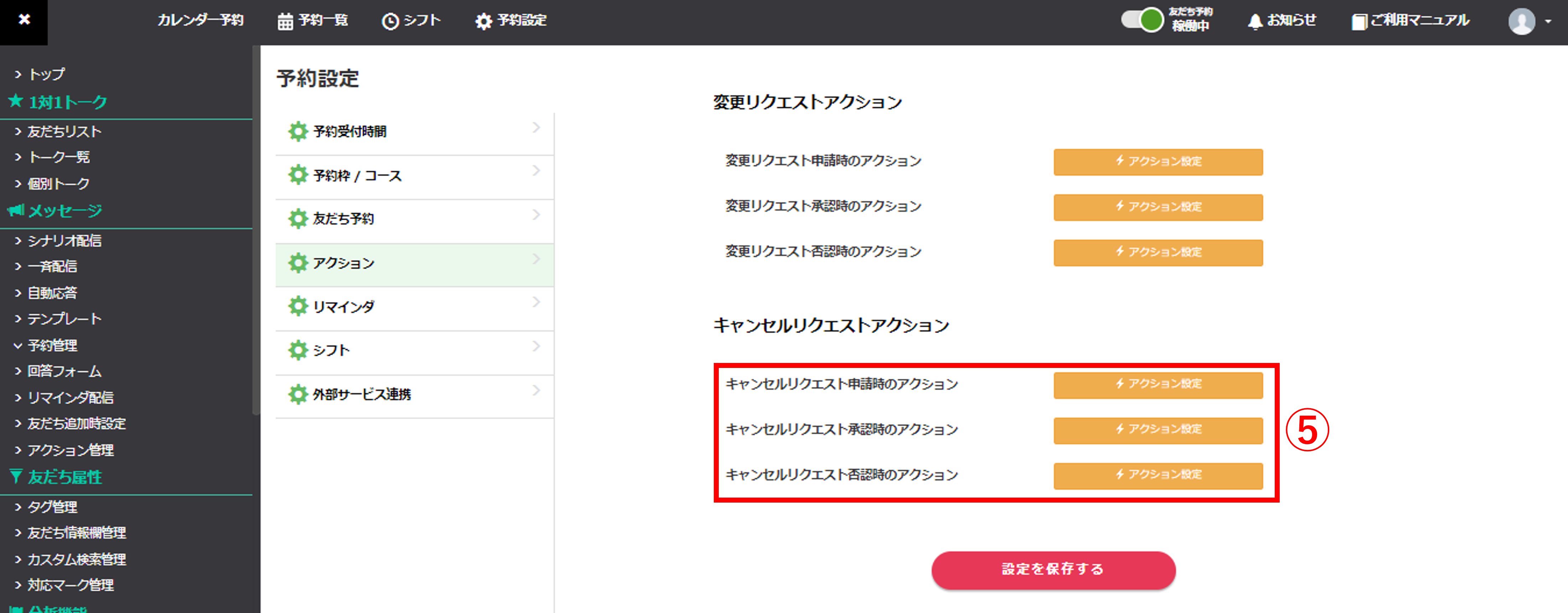Screen dimensions: 1568x613
Task: Expand the 友だち予約 row chevron
Action: tap(536, 215)
